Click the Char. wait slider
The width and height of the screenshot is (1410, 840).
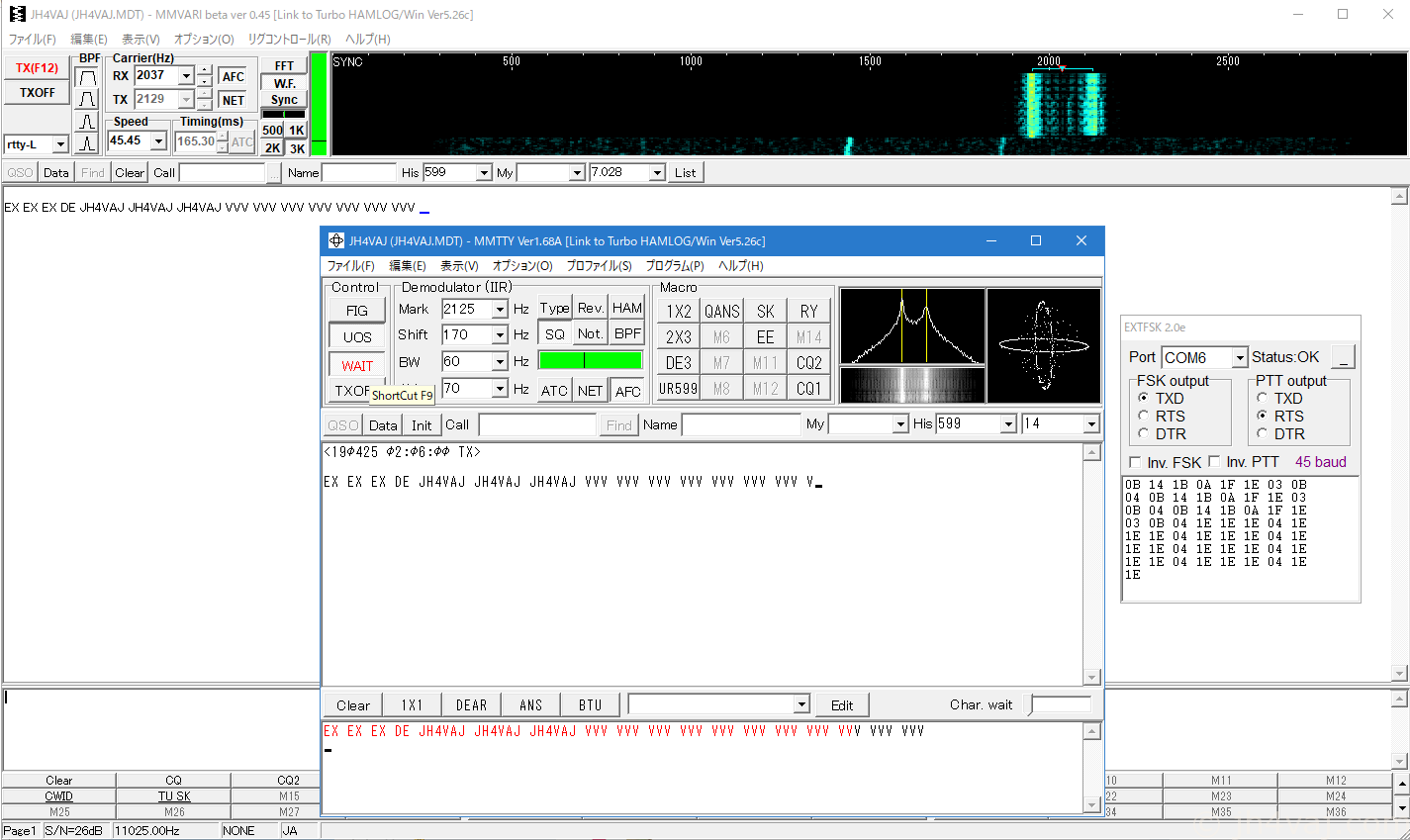1061,705
